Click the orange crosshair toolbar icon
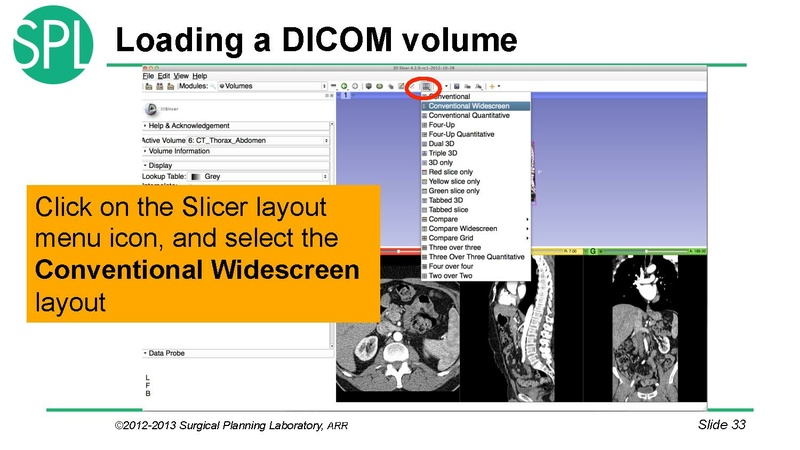Viewport: 800px width, 450px height. [x=492, y=86]
